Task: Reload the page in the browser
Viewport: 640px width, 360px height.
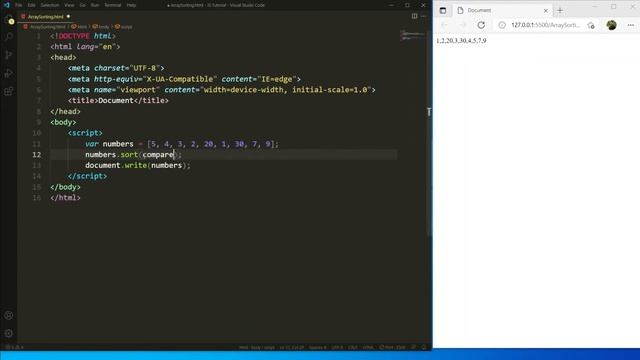Action: [481, 25]
